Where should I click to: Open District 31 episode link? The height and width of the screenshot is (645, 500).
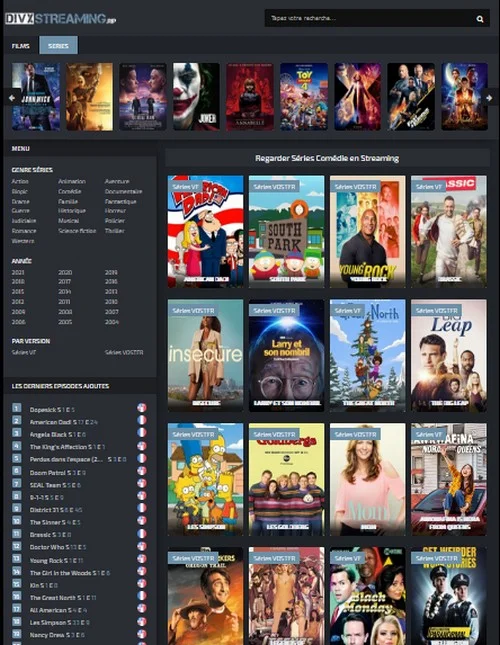click(56, 510)
